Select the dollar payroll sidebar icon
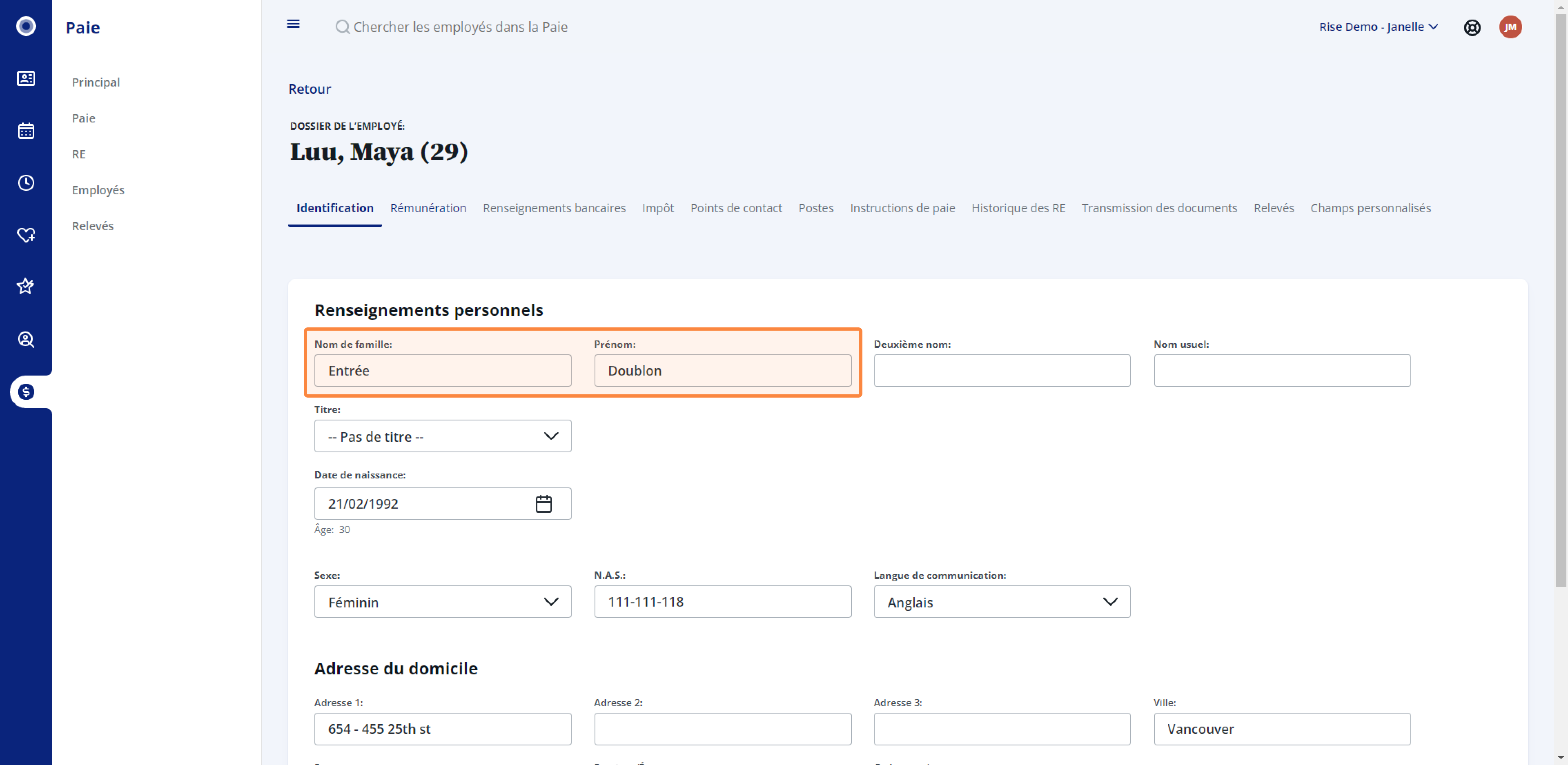 26,391
